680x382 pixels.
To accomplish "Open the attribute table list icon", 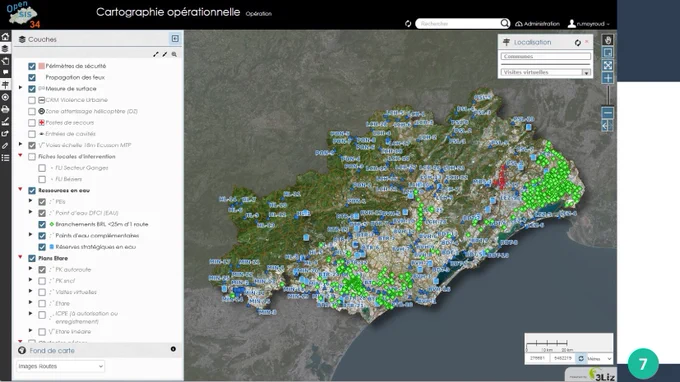I will (5, 158).
